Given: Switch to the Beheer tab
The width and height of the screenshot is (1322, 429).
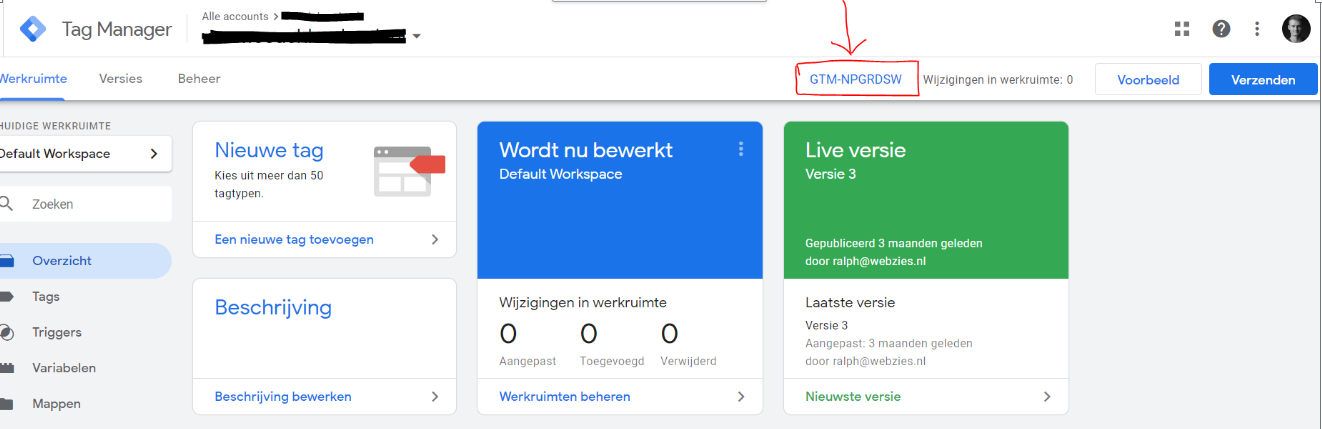Looking at the screenshot, I should pyautogui.click(x=199, y=79).
